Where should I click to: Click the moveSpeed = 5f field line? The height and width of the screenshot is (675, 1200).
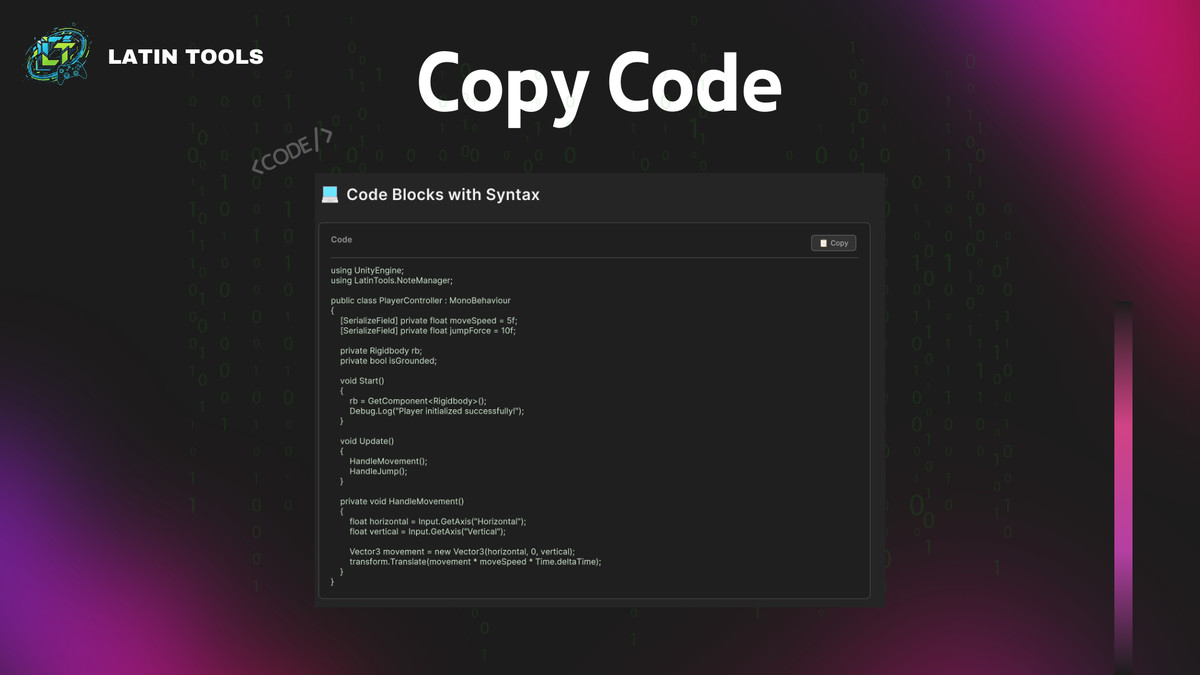(x=428, y=320)
